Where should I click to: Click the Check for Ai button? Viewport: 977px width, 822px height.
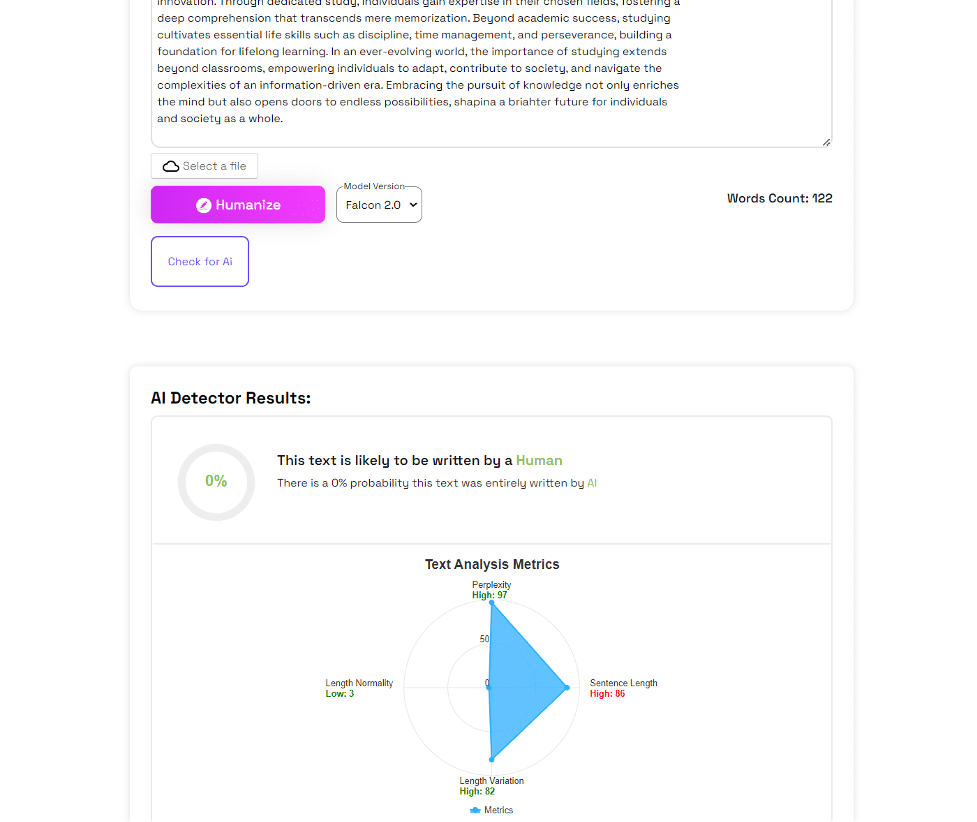coord(199,261)
